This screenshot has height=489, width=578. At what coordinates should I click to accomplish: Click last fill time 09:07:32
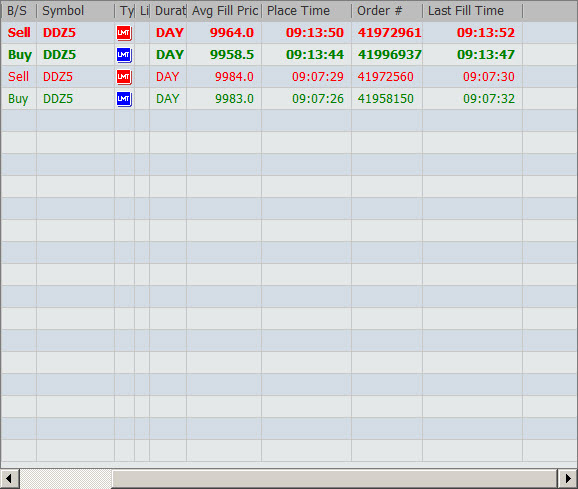coord(489,99)
